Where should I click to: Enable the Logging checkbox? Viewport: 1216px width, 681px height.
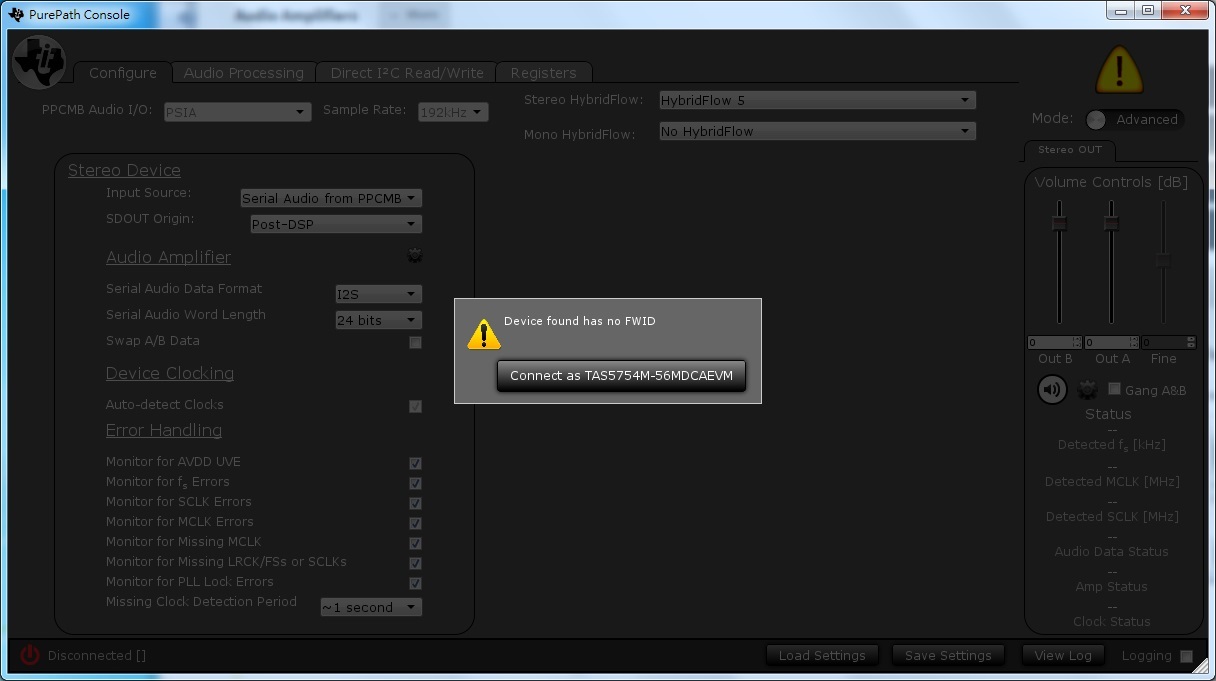1186,656
